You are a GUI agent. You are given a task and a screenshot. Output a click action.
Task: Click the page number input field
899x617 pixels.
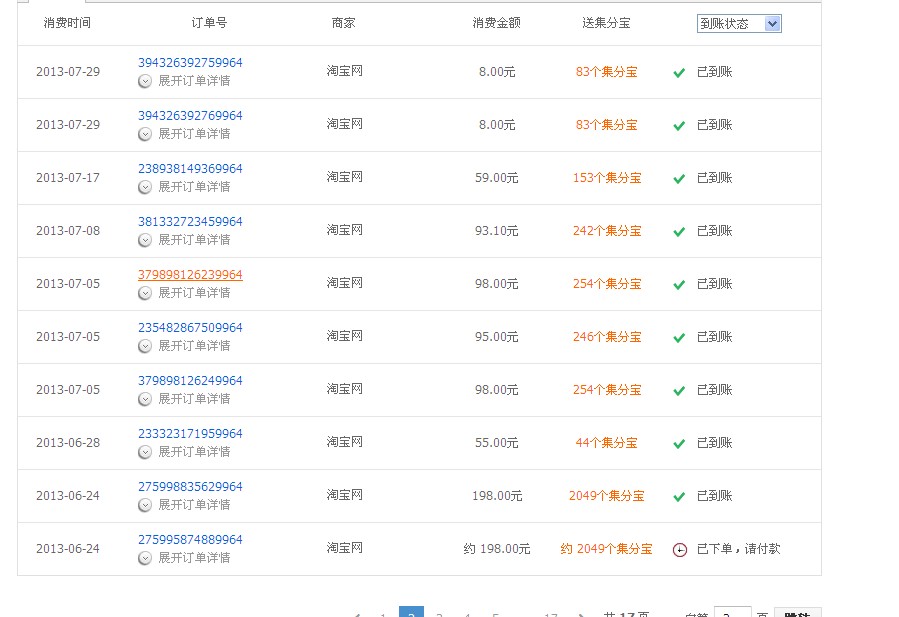pyautogui.click(x=732, y=613)
